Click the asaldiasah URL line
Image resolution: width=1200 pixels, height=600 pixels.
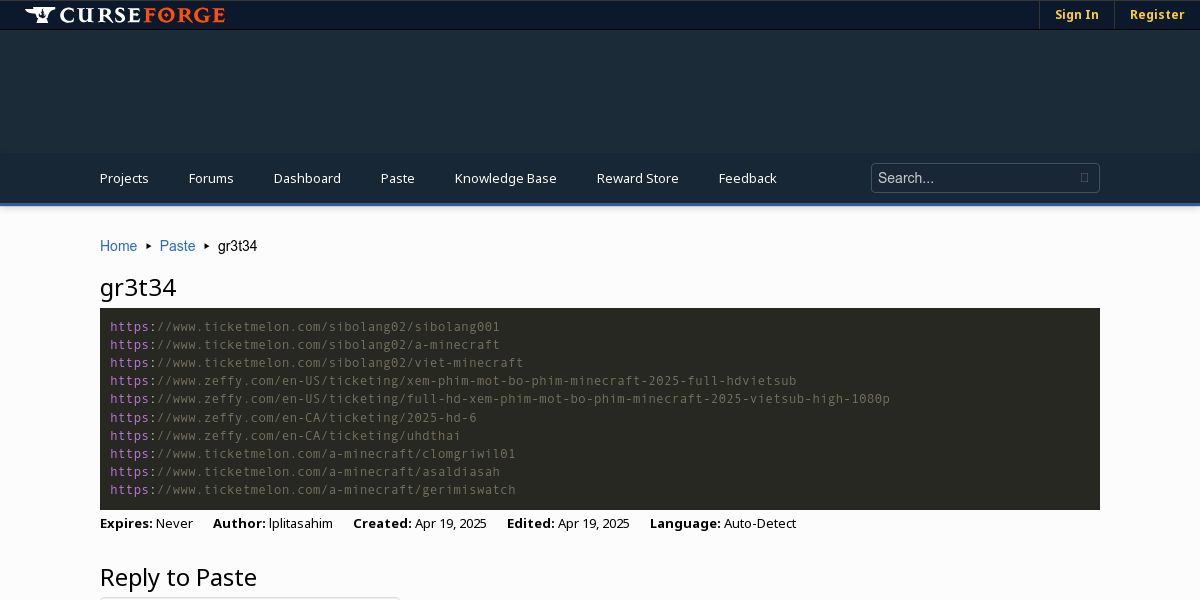point(305,472)
